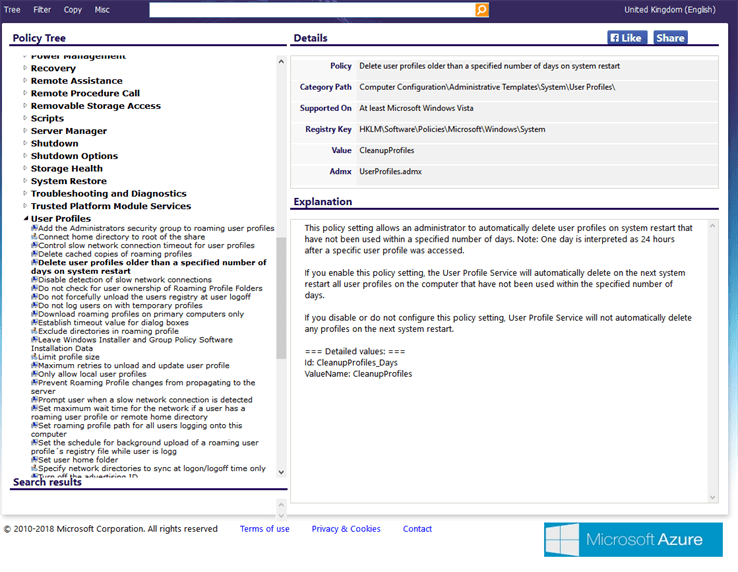Click policy icon for Disable detection of slow network

[x=34, y=279]
